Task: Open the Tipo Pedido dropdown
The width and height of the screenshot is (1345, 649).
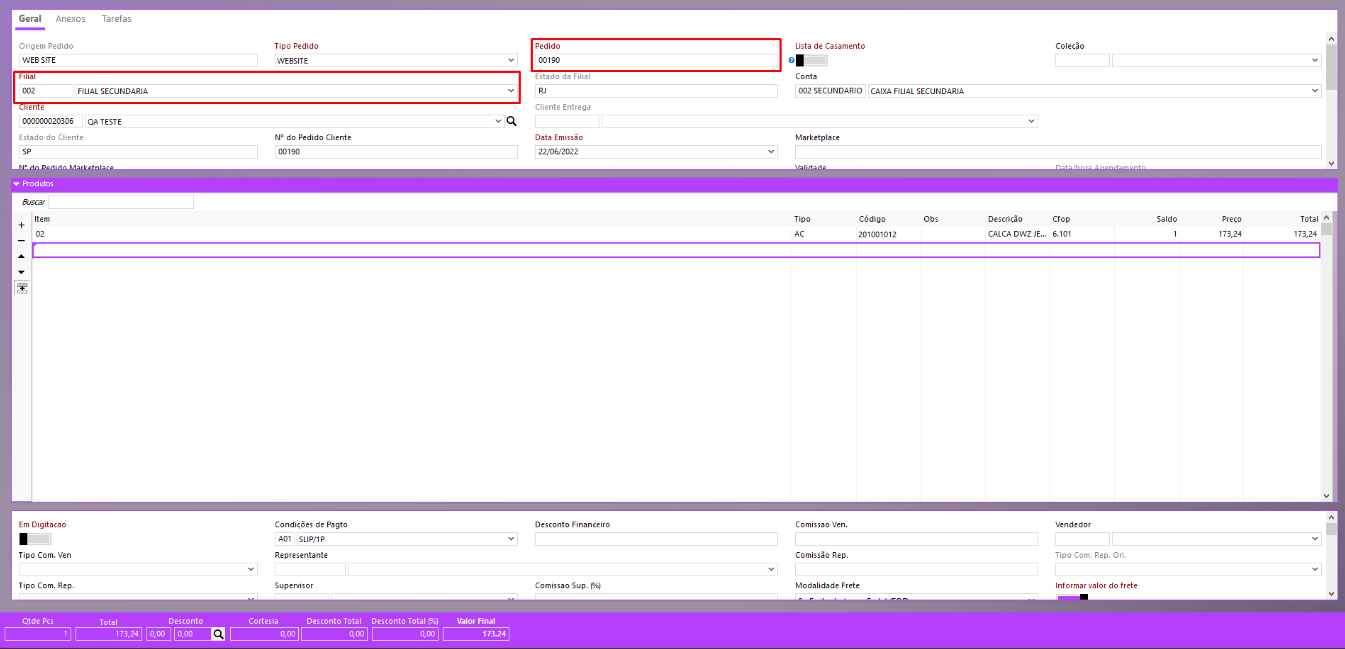Action: click(511, 61)
